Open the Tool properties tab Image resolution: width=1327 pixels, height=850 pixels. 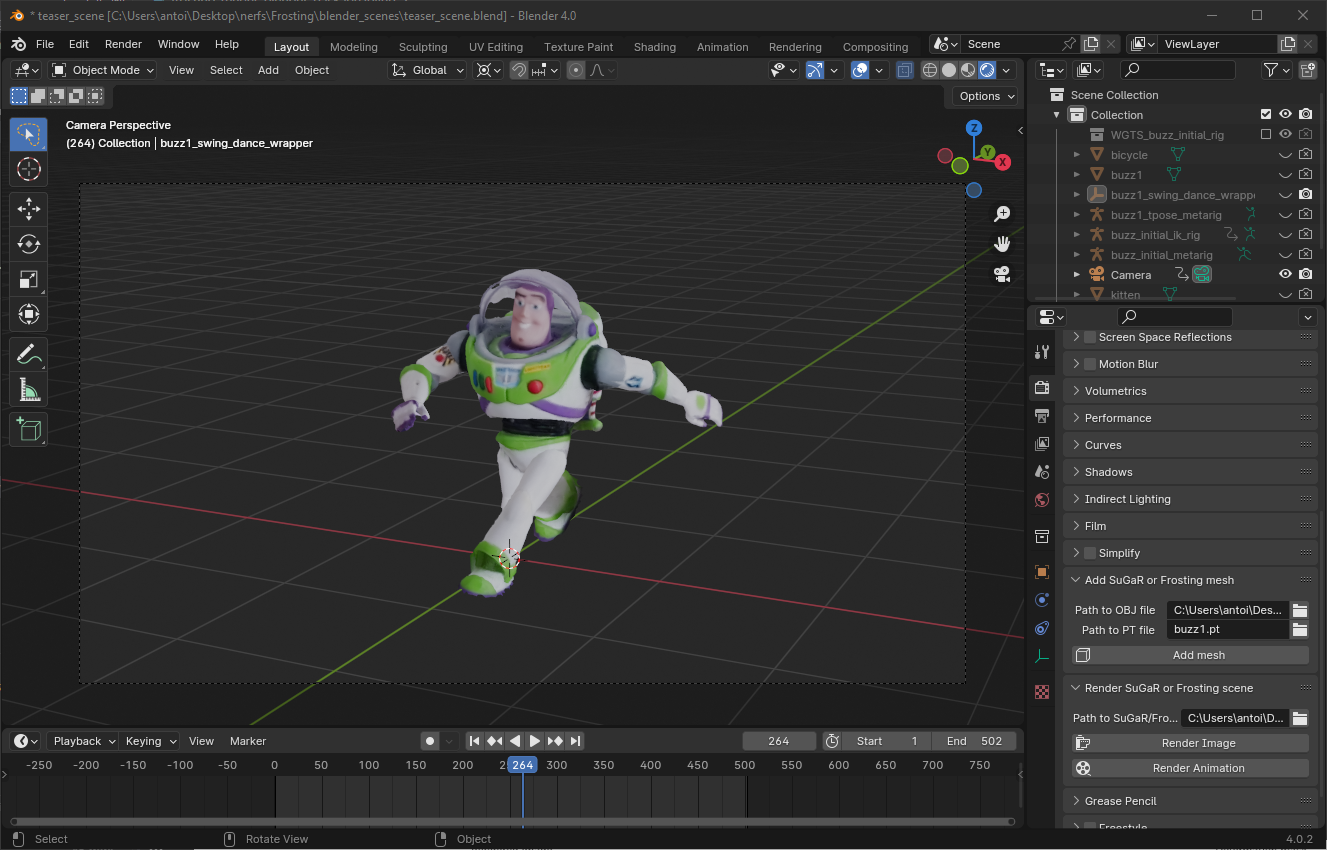(x=1042, y=352)
